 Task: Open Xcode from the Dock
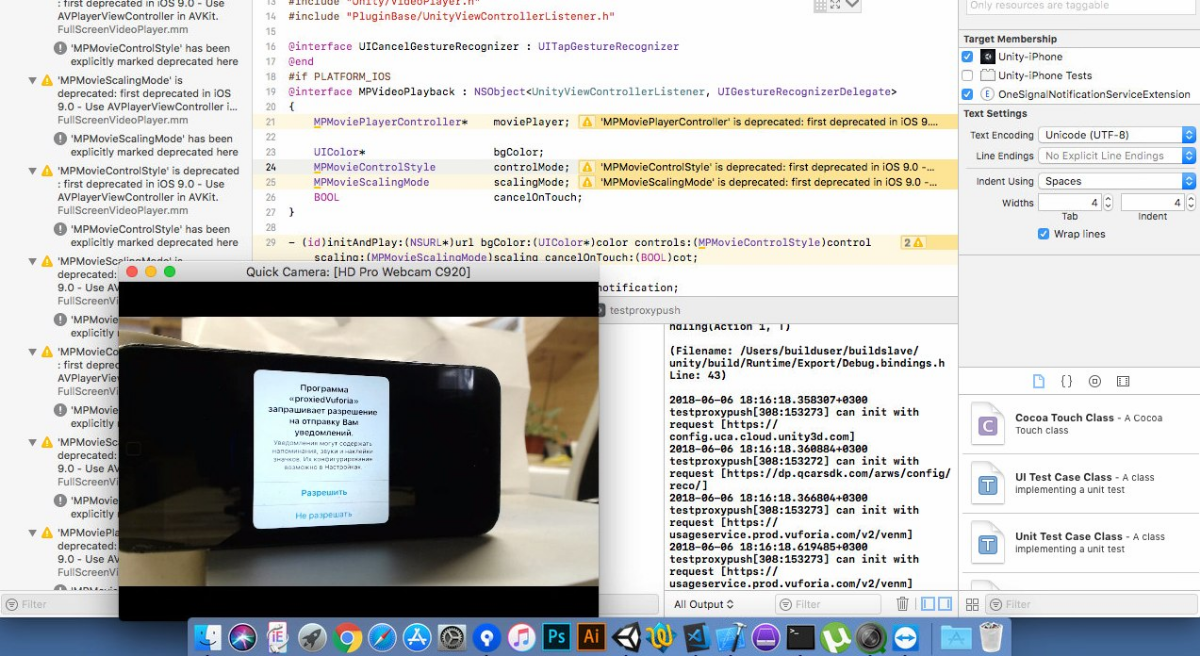pos(733,636)
